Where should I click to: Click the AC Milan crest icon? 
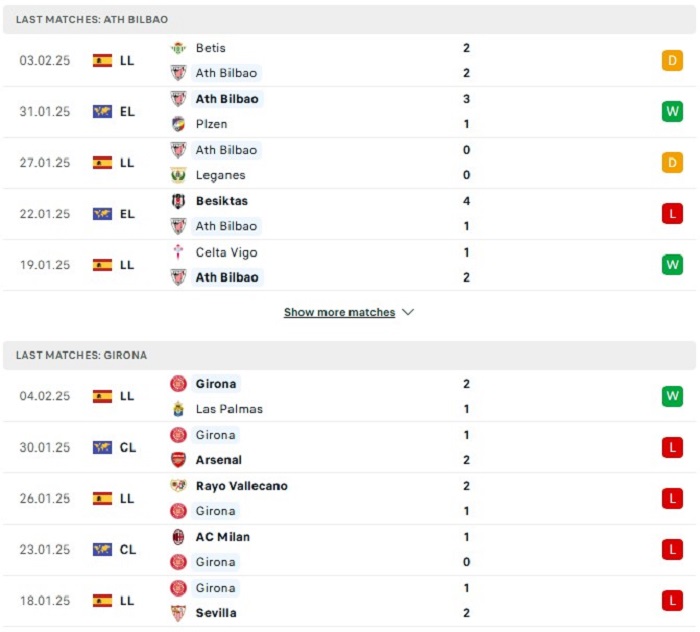[x=178, y=537]
